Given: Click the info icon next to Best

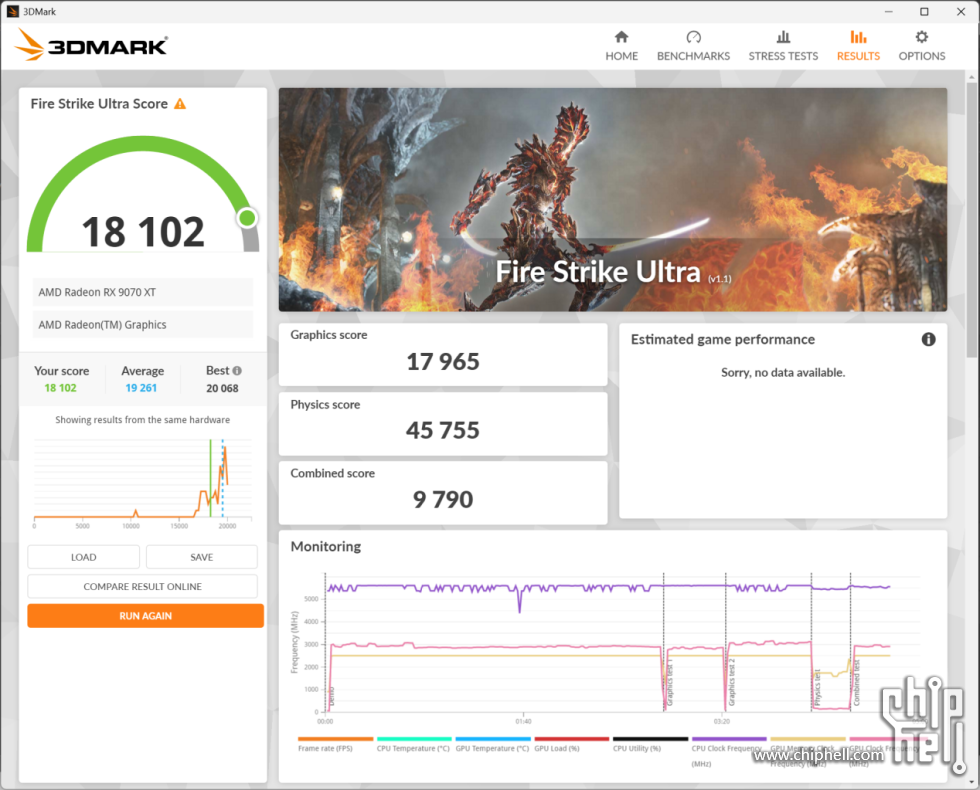Looking at the screenshot, I should tap(237, 371).
